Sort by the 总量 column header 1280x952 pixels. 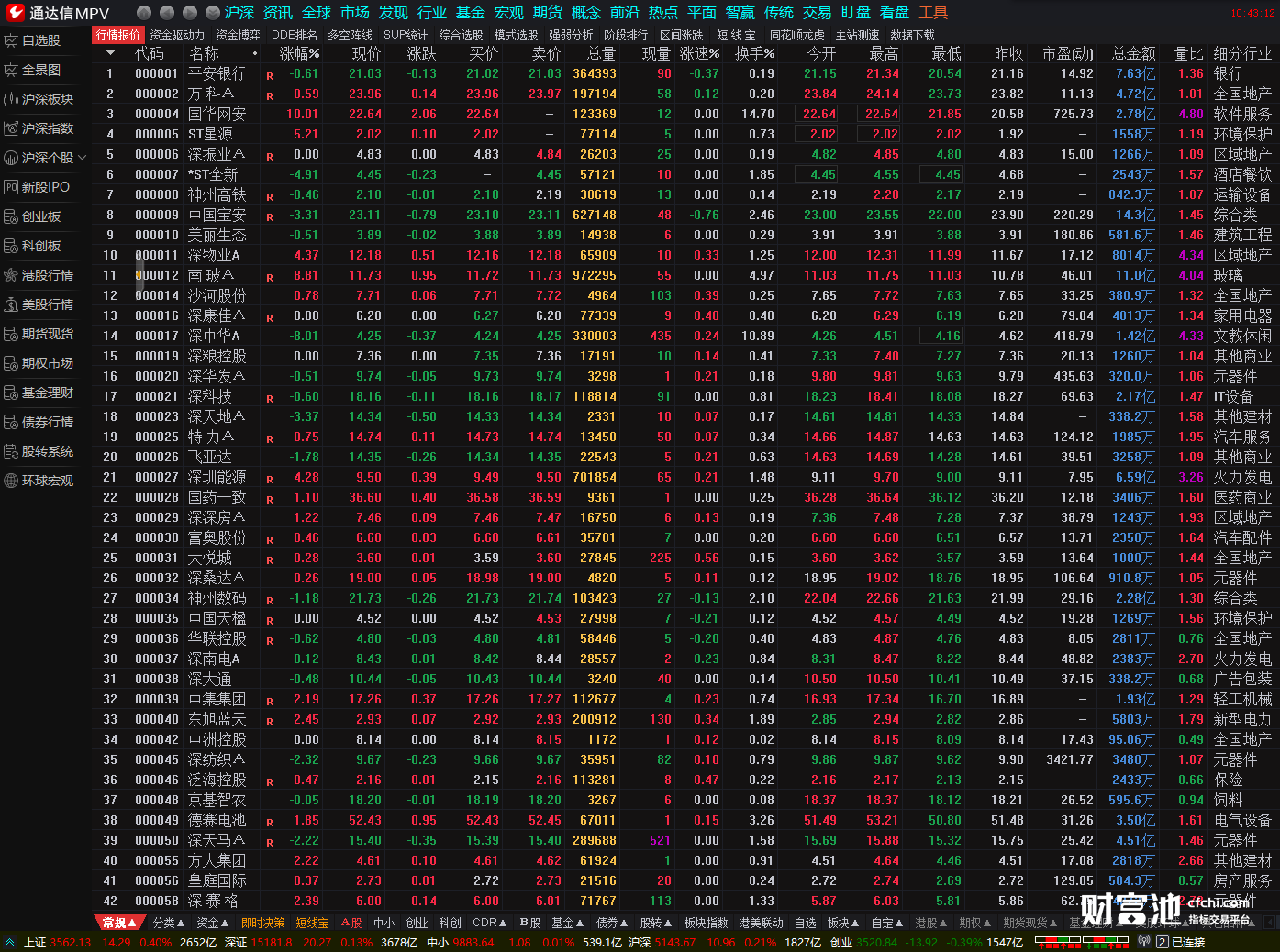(602, 53)
